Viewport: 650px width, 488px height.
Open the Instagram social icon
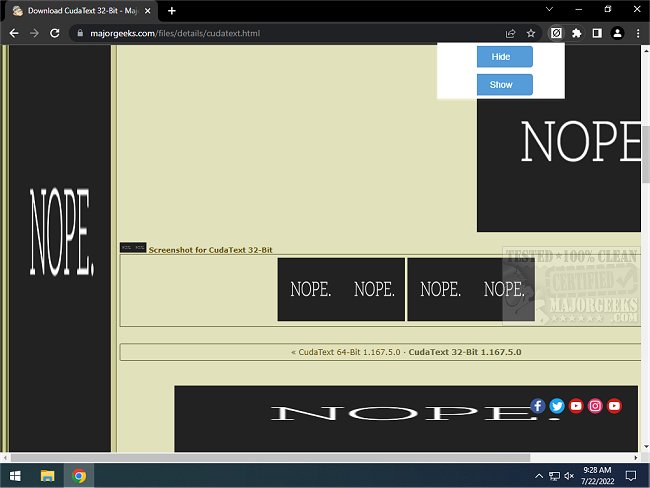point(595,406)
